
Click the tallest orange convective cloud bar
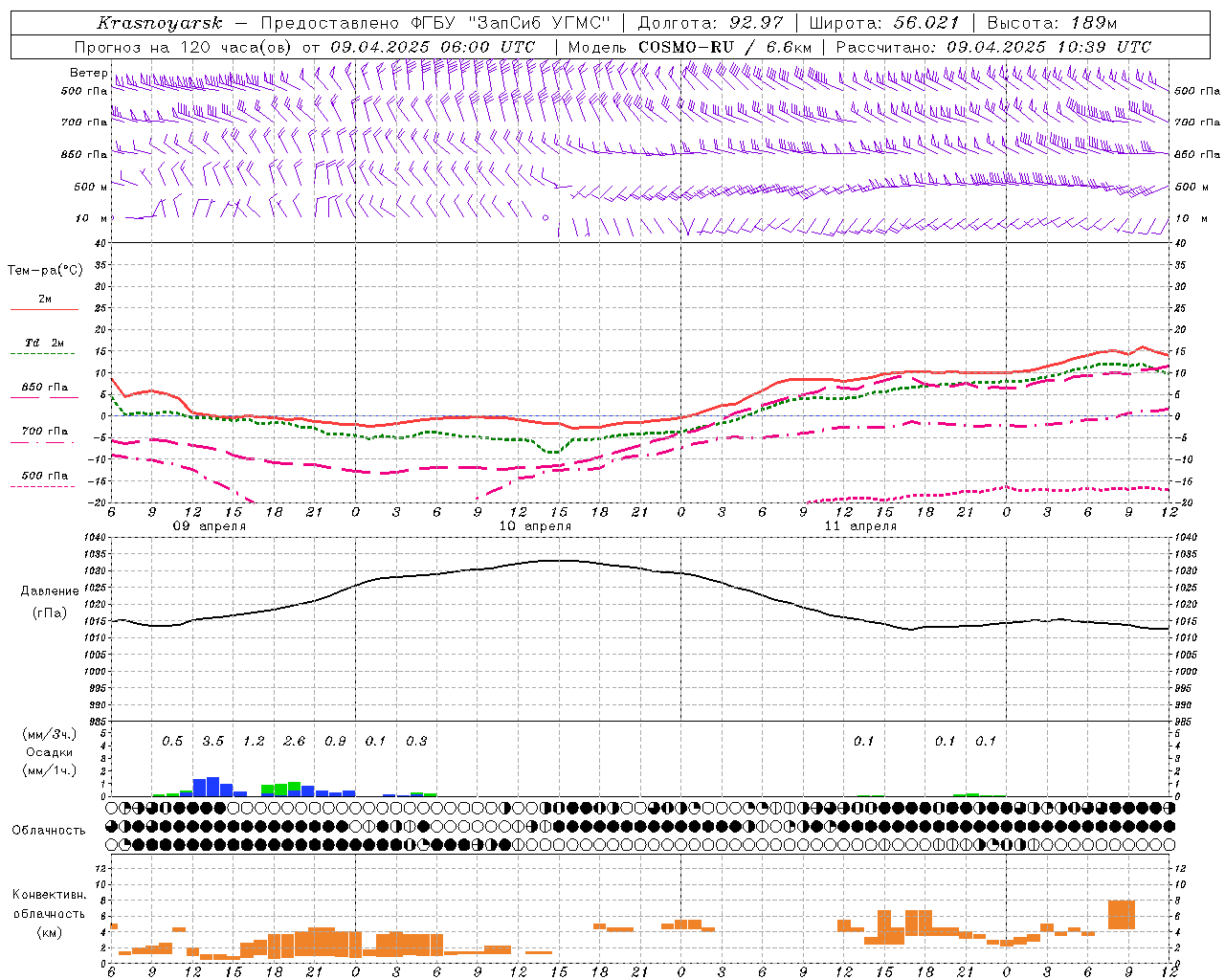(x=1122, y=915)
